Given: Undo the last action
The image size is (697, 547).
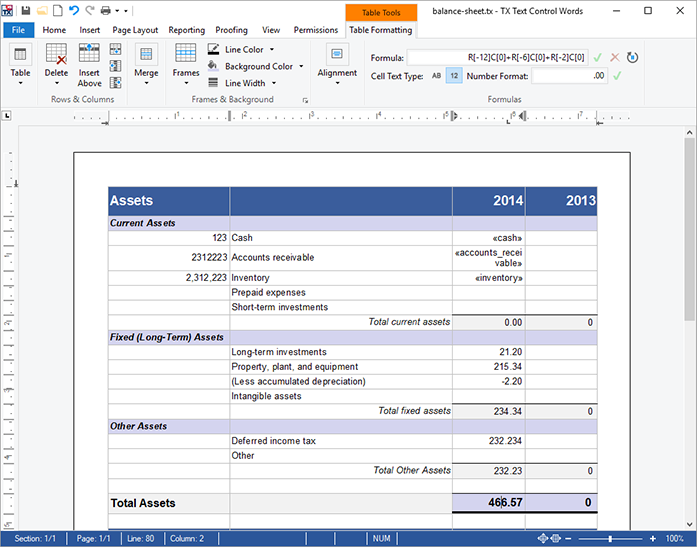Looking at the screenshot, I should coord(74,11).
